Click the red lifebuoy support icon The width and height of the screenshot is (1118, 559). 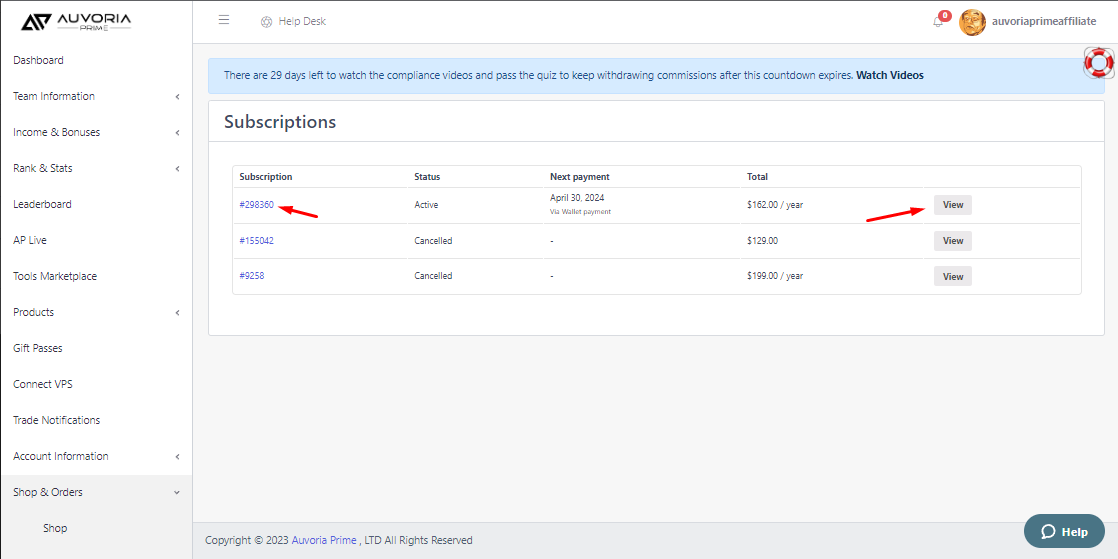click(1099, 63)
